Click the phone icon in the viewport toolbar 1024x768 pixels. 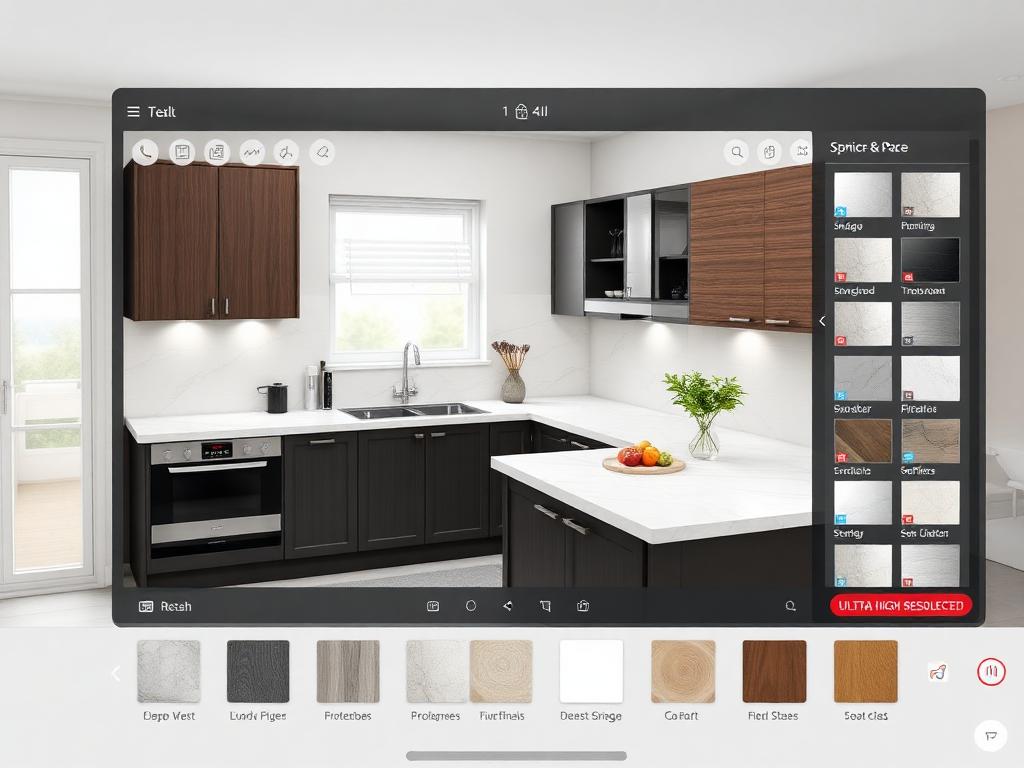tap(146, 152)
